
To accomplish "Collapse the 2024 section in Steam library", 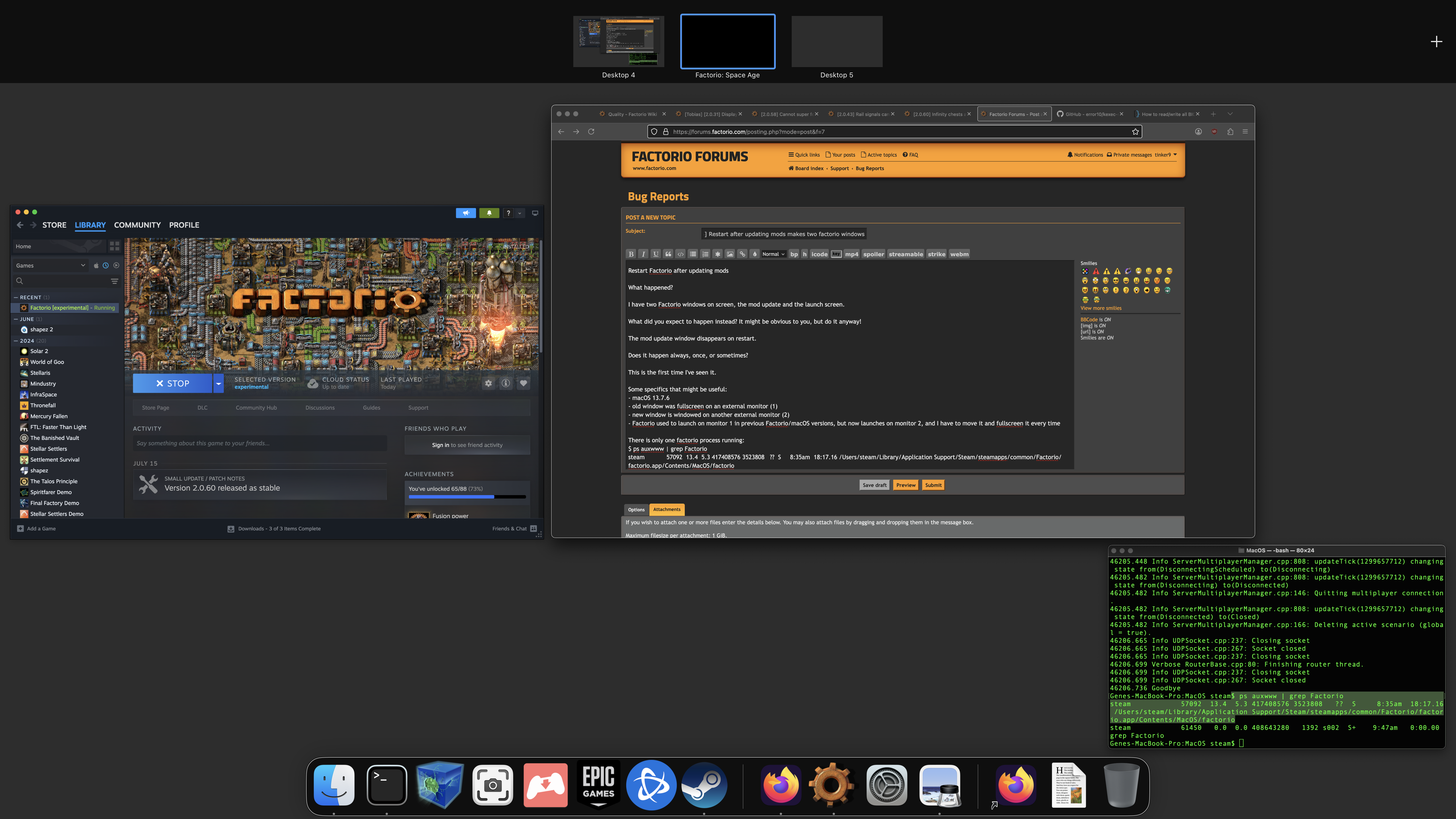I will 16,341.
